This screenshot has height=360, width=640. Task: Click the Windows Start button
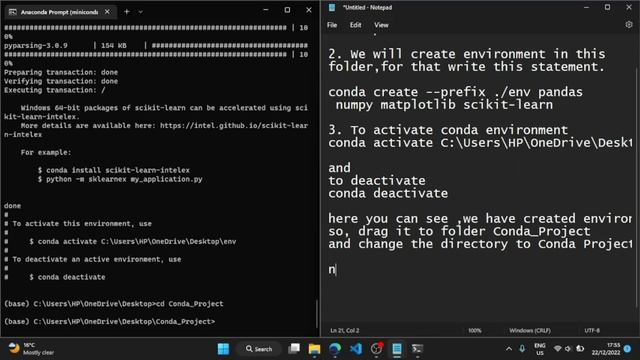pos(223,349)
